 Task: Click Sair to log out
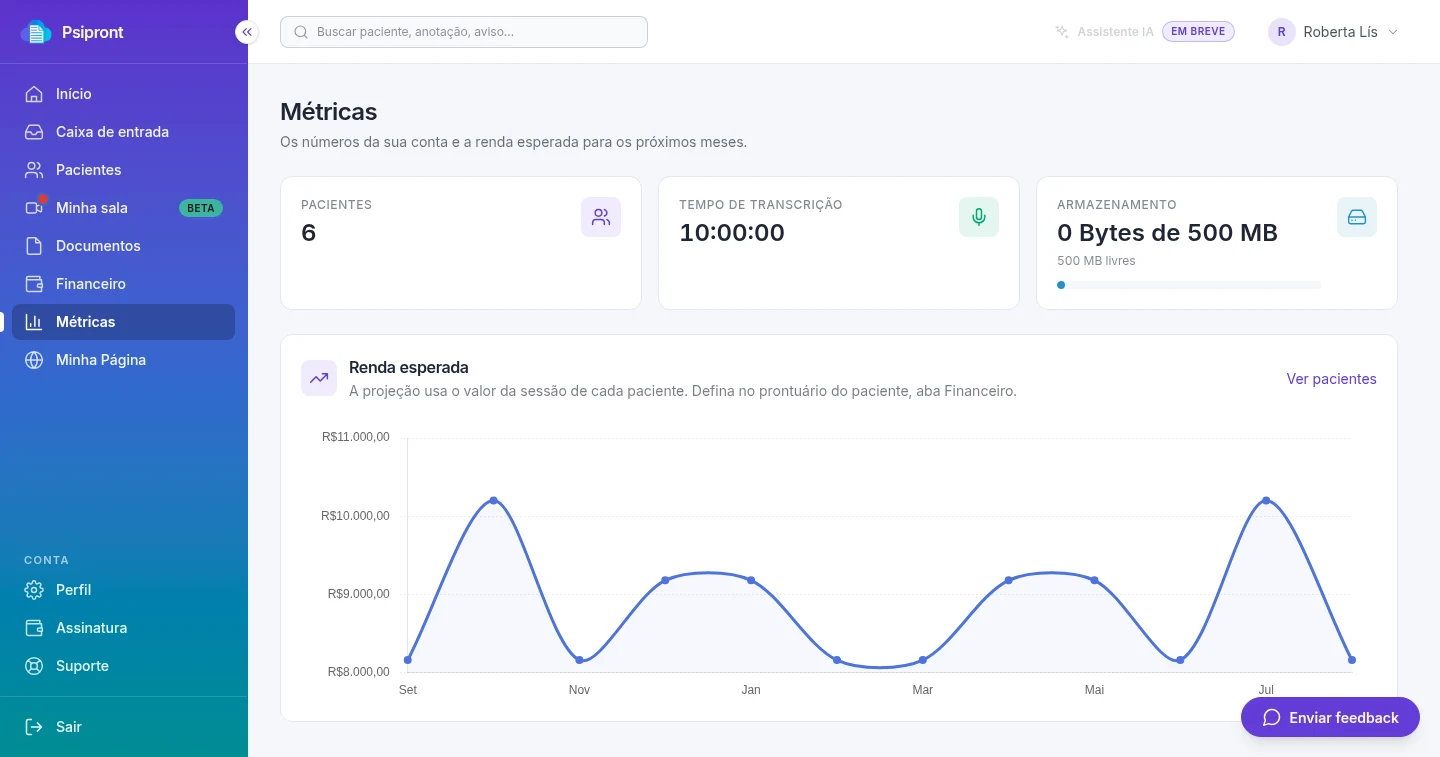pos(124,727)
